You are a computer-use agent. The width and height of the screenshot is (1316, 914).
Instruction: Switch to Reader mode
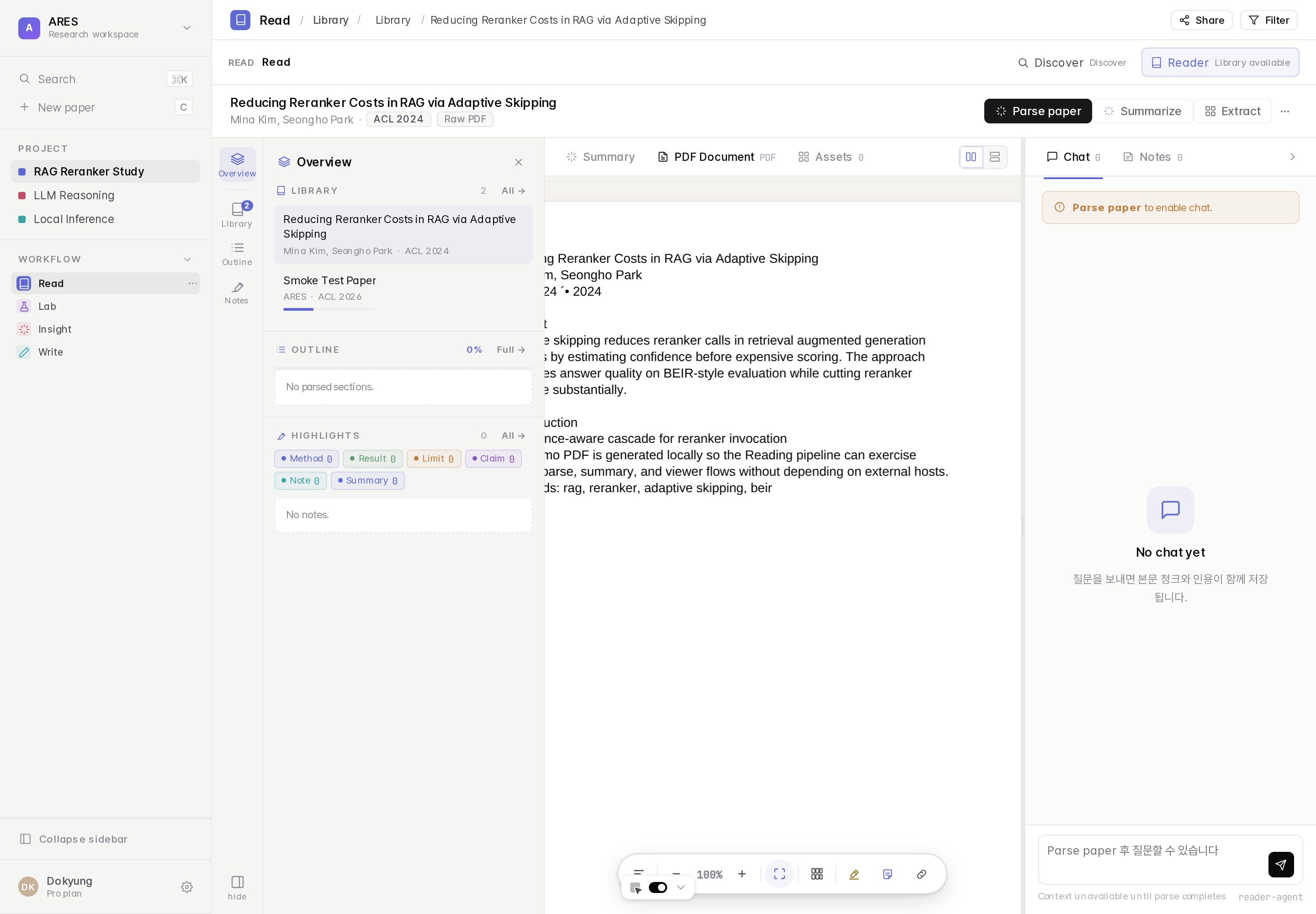tap(1220, 63)
